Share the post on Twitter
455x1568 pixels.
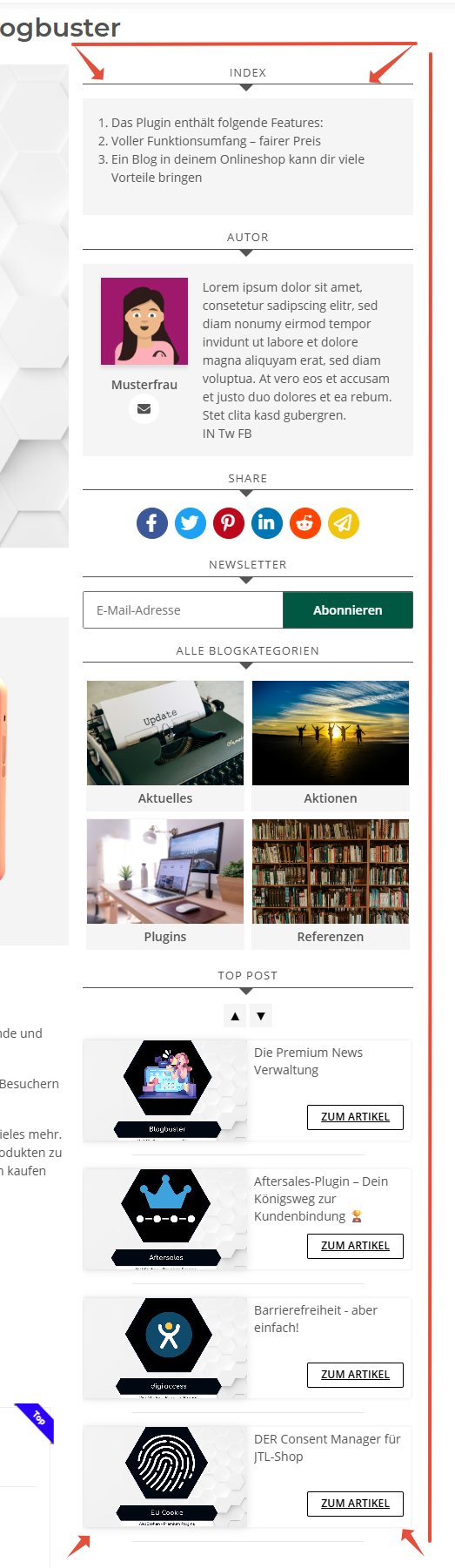point(190,523)
